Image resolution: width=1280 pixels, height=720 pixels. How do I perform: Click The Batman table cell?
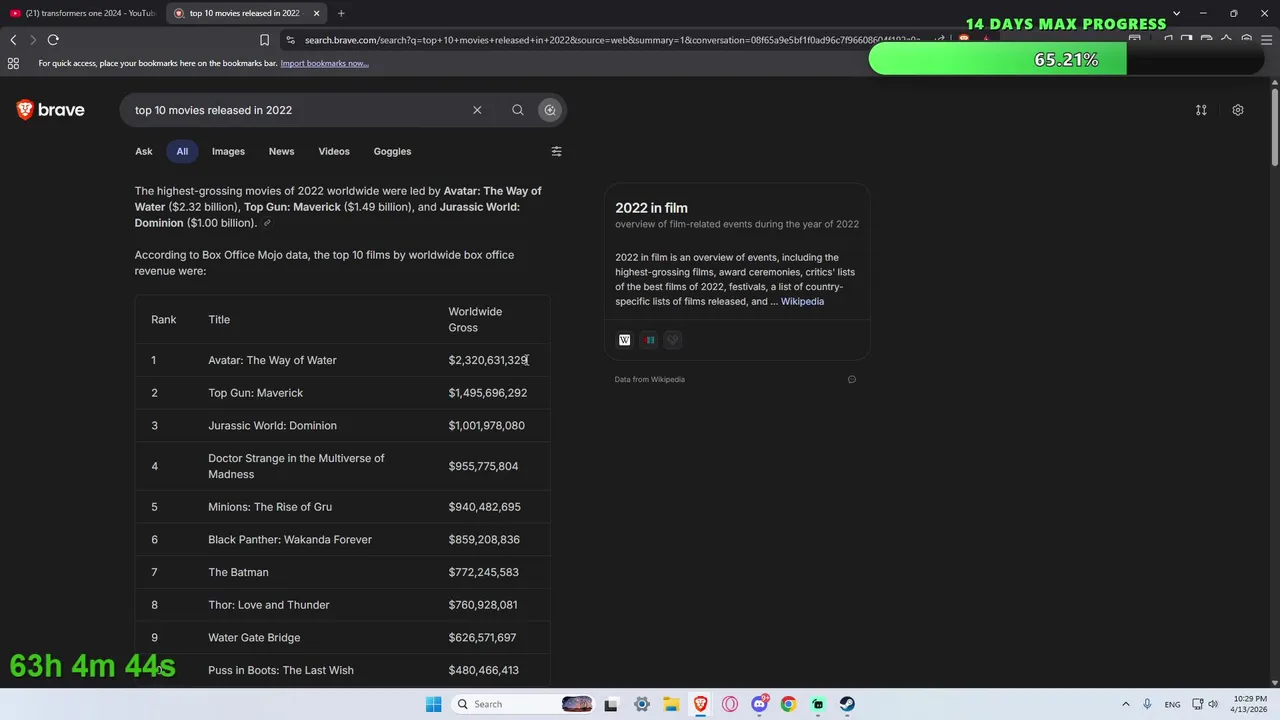click(x=238, y=572)
